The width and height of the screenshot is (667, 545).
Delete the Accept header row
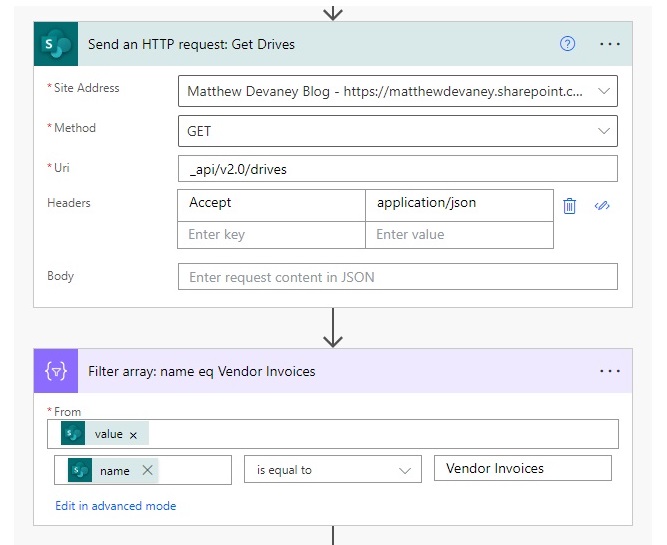click(x=570, y=205)
